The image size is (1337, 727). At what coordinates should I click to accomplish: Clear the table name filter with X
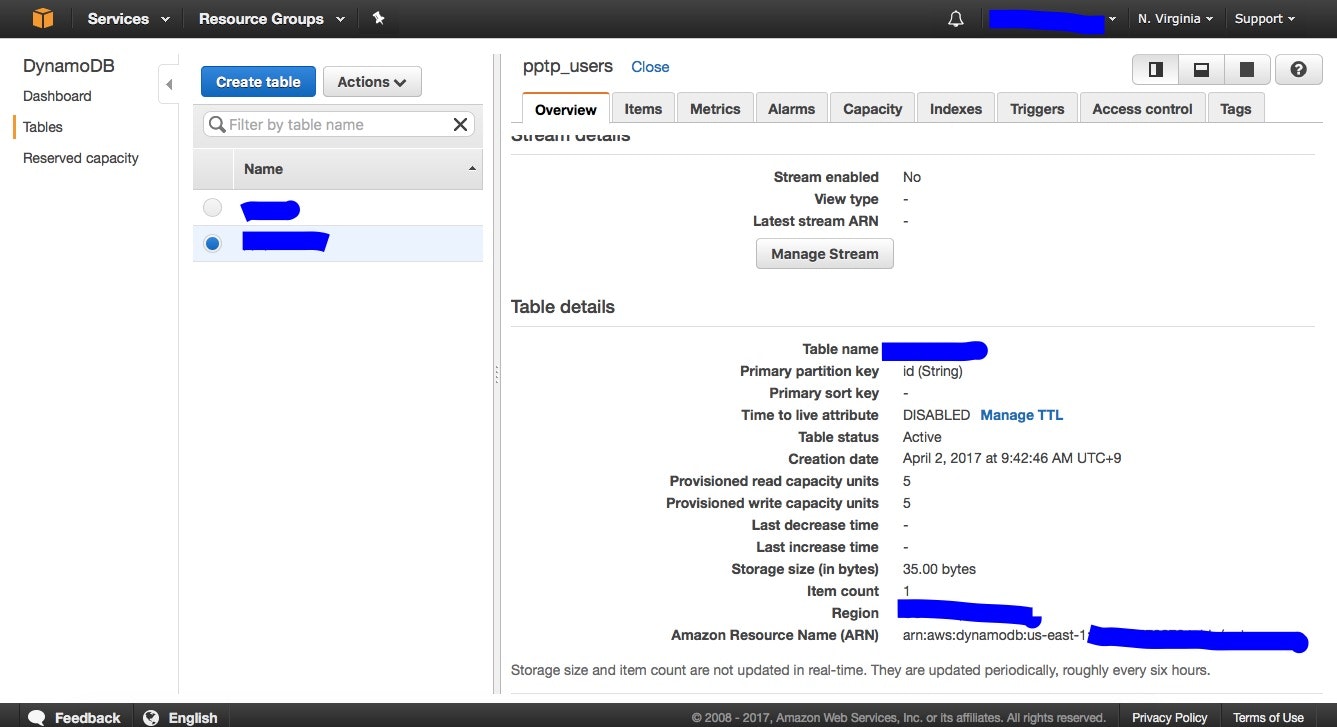tap(460, 124)
